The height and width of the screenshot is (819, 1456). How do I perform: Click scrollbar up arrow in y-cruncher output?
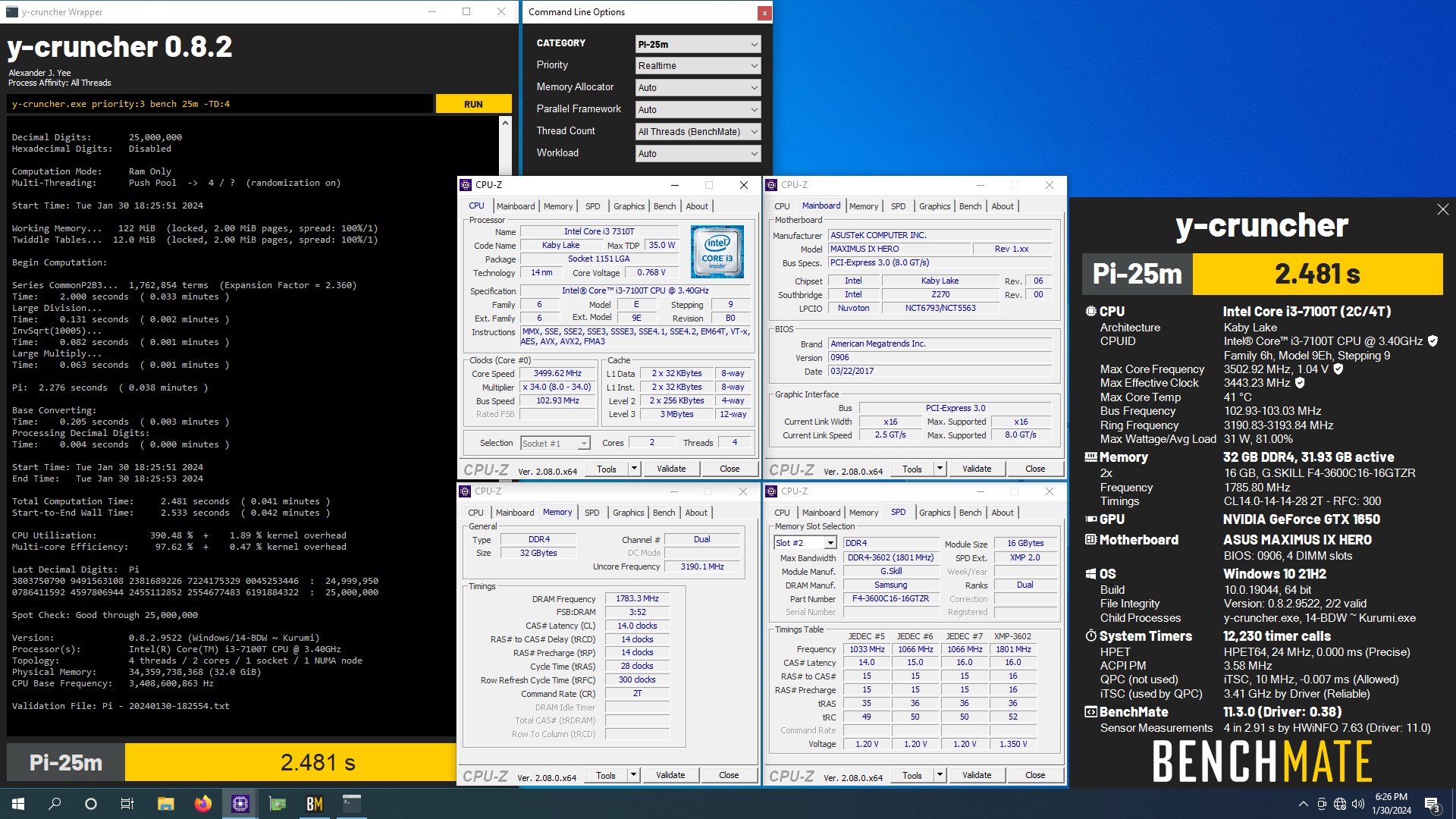pyautogui.click(x=506, y=122)
